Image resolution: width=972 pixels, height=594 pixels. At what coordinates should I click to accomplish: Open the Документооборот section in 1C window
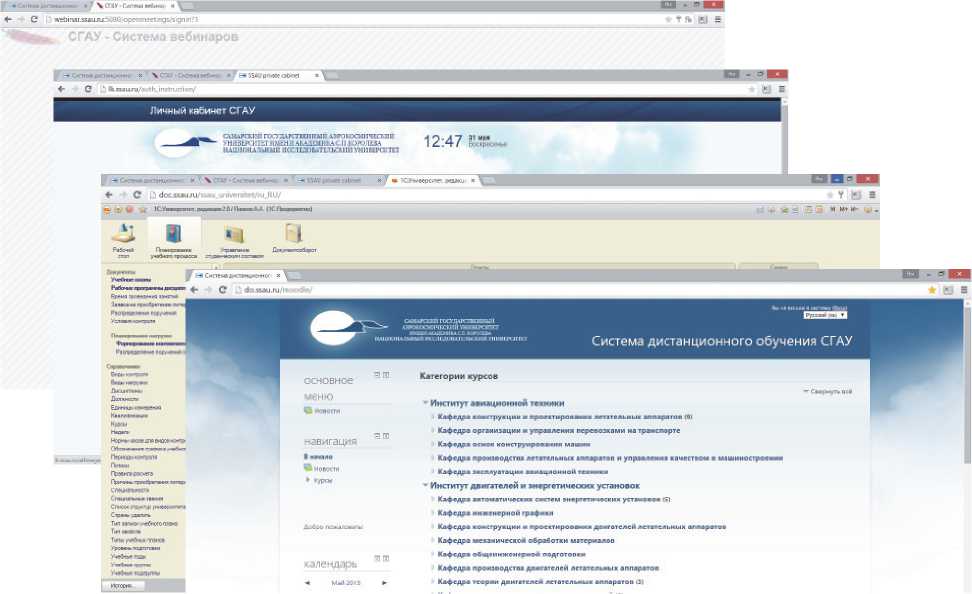coord(294,238)
